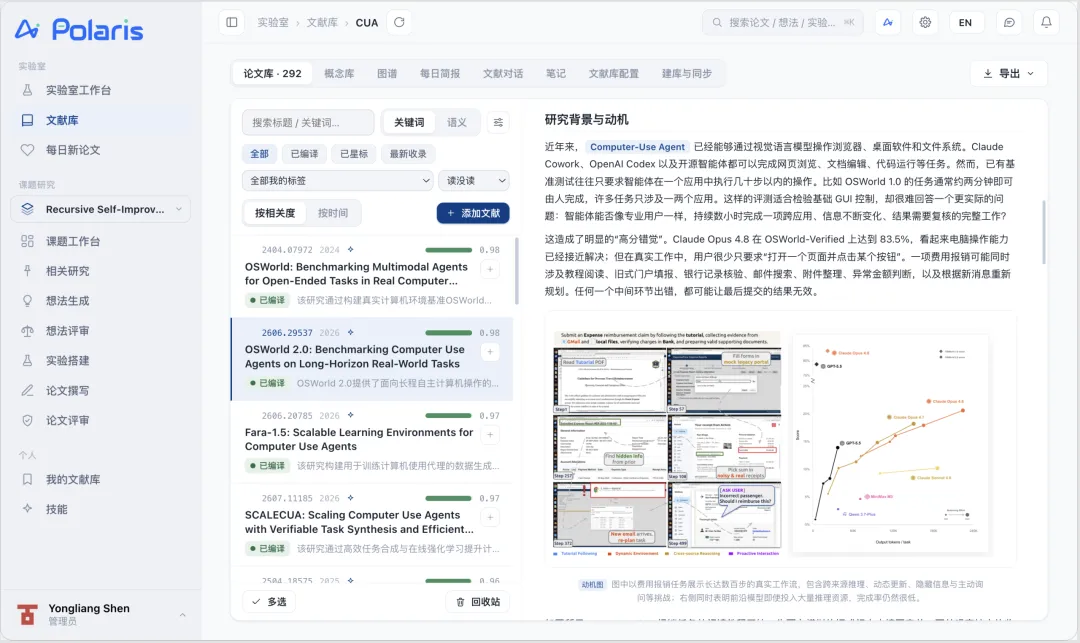Select the 最新收录 filter chip

pos(408,154)
